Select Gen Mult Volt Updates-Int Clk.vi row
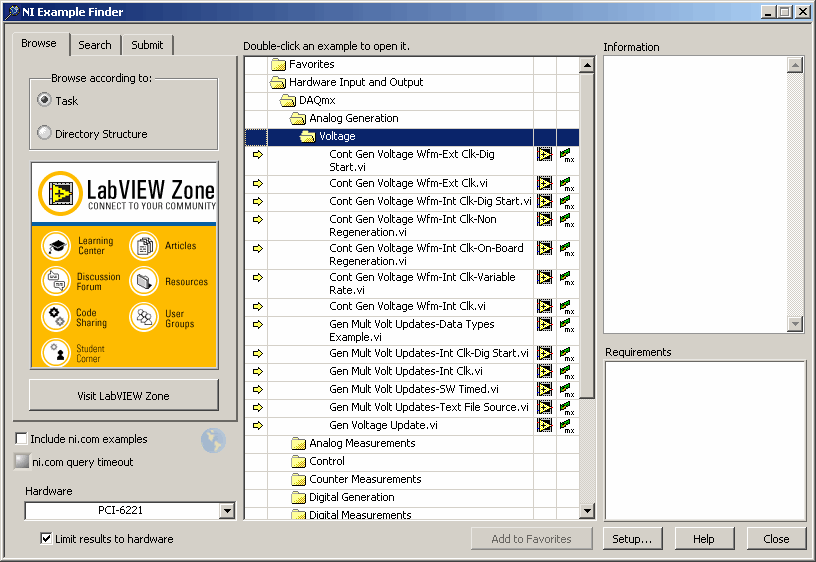The image size is (816, 562). click(412, 372)
